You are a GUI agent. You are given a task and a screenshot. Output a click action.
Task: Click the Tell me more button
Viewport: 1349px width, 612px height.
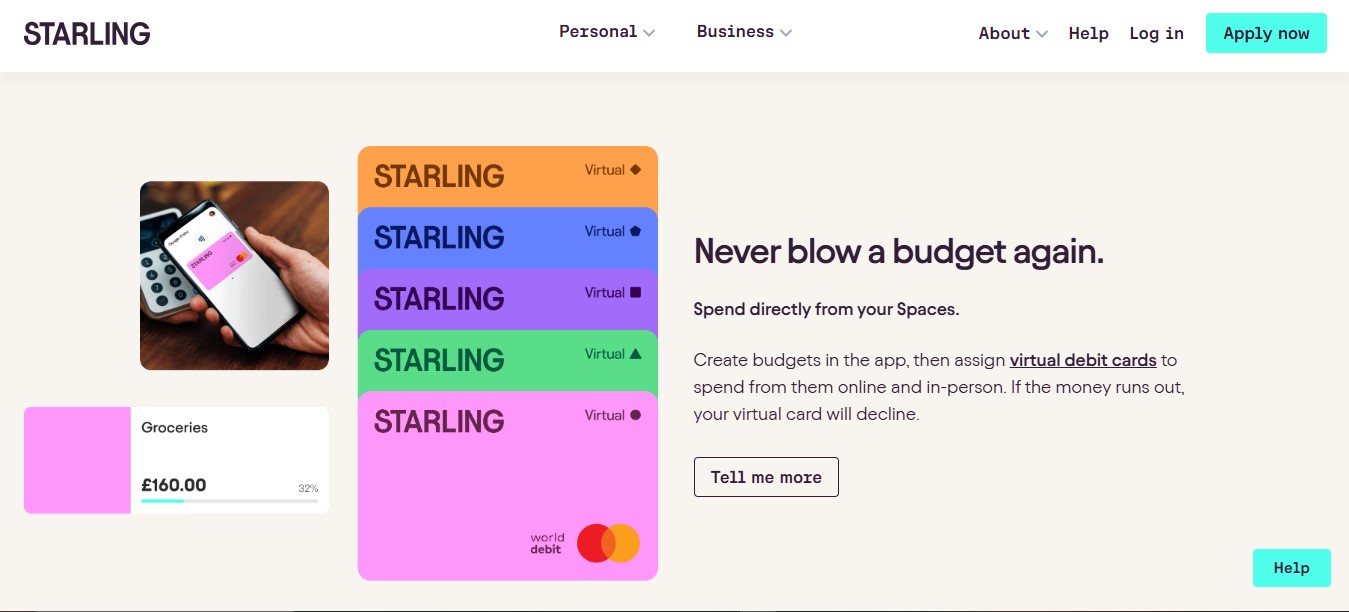(x=766, y=477)
